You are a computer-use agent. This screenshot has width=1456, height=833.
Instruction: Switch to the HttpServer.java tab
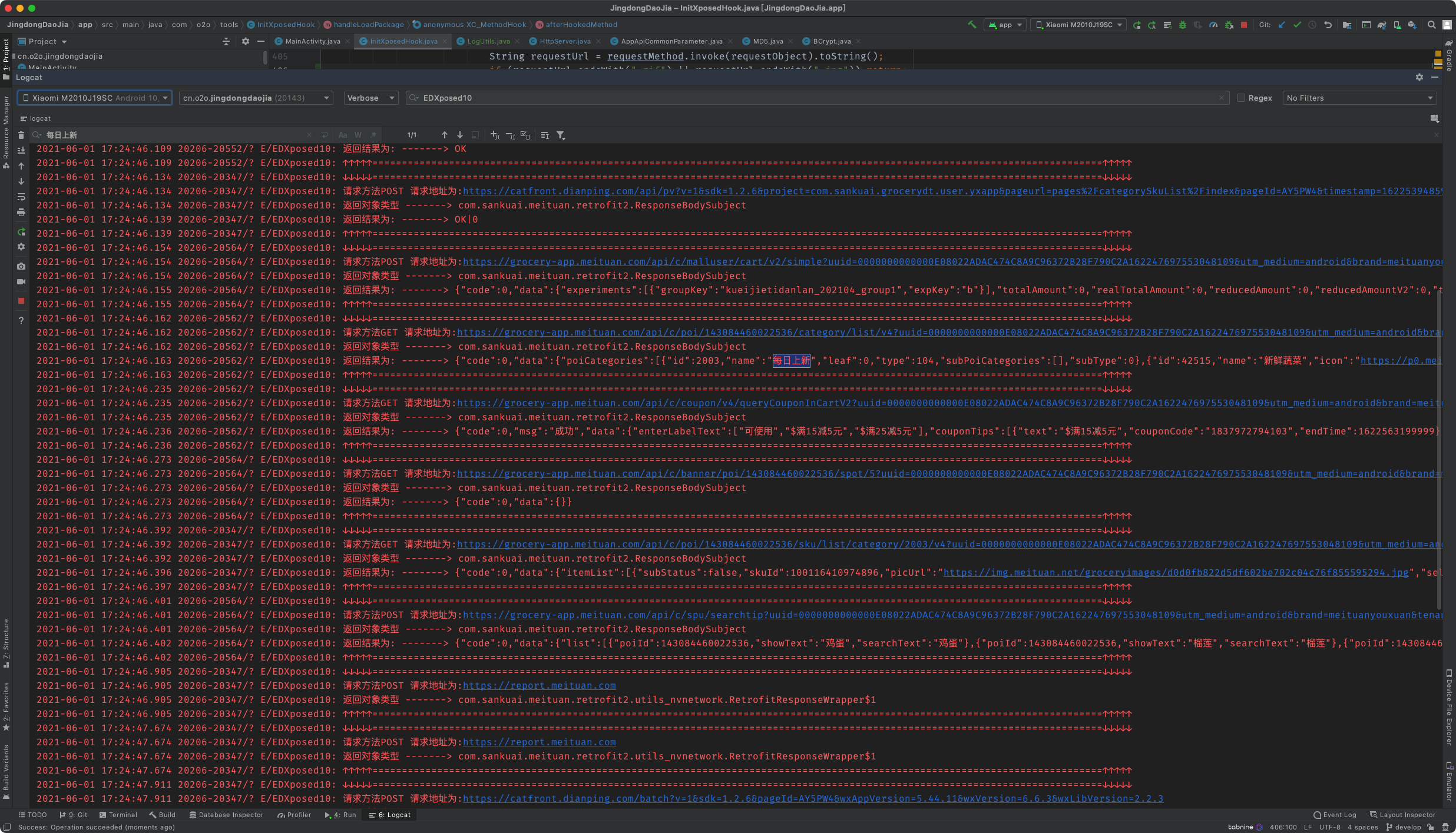tap(565, 41)
